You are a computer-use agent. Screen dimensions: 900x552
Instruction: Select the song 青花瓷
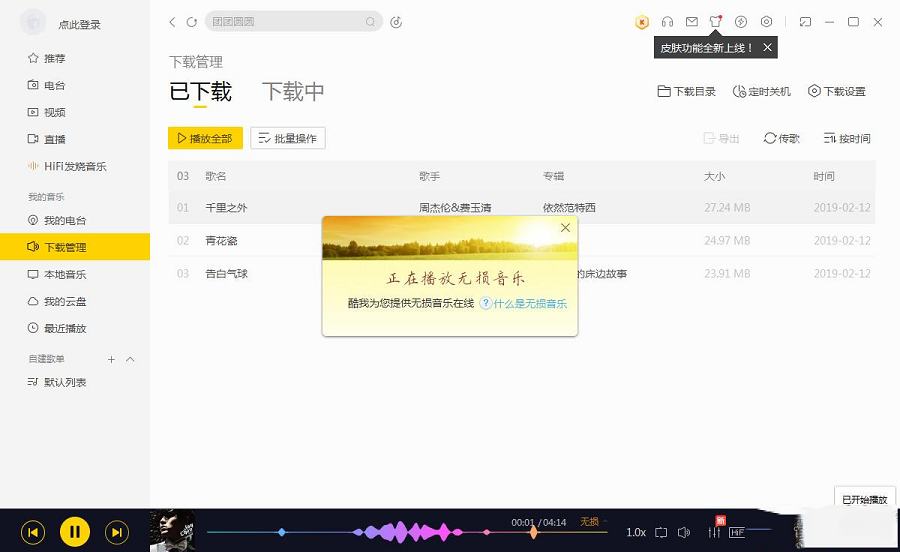coord(221,240)
